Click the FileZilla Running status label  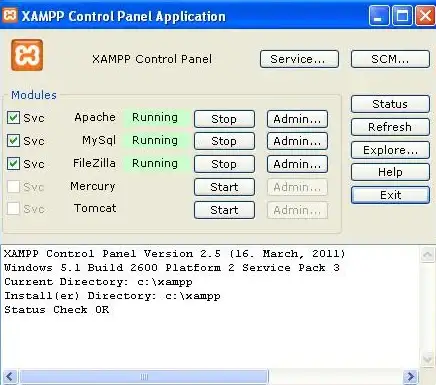click(x=155, y=163)
